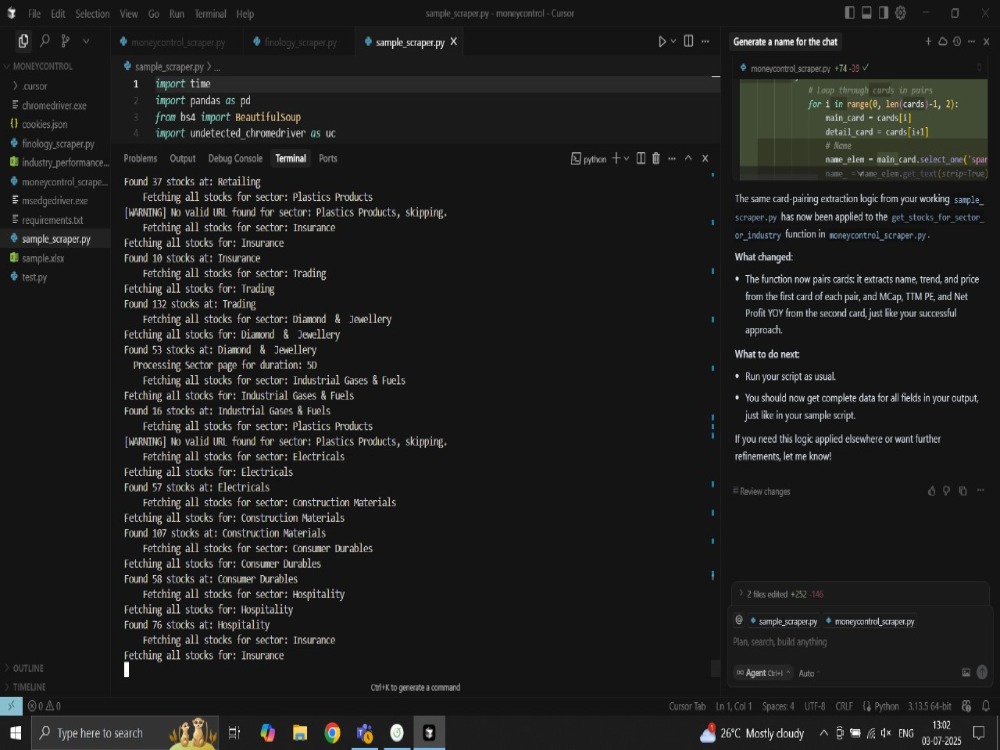The width and height of the screenshot is (1000, 750).
Task: Split the editor to the right
Action: pos(689,41)
